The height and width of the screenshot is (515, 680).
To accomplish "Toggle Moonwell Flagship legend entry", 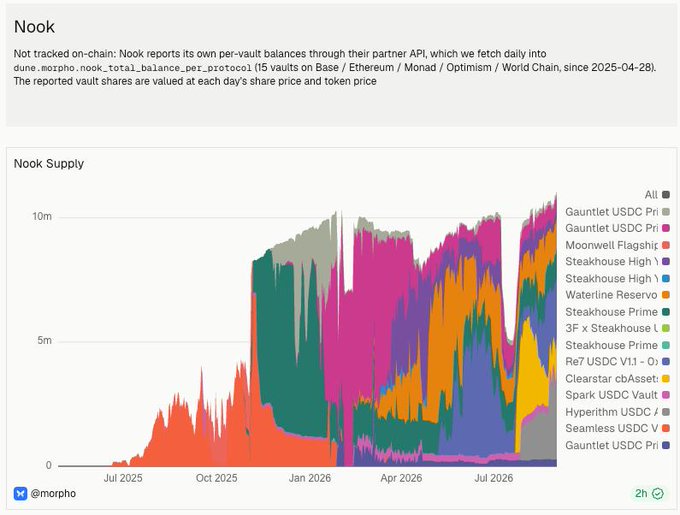I will pos(617,245).
